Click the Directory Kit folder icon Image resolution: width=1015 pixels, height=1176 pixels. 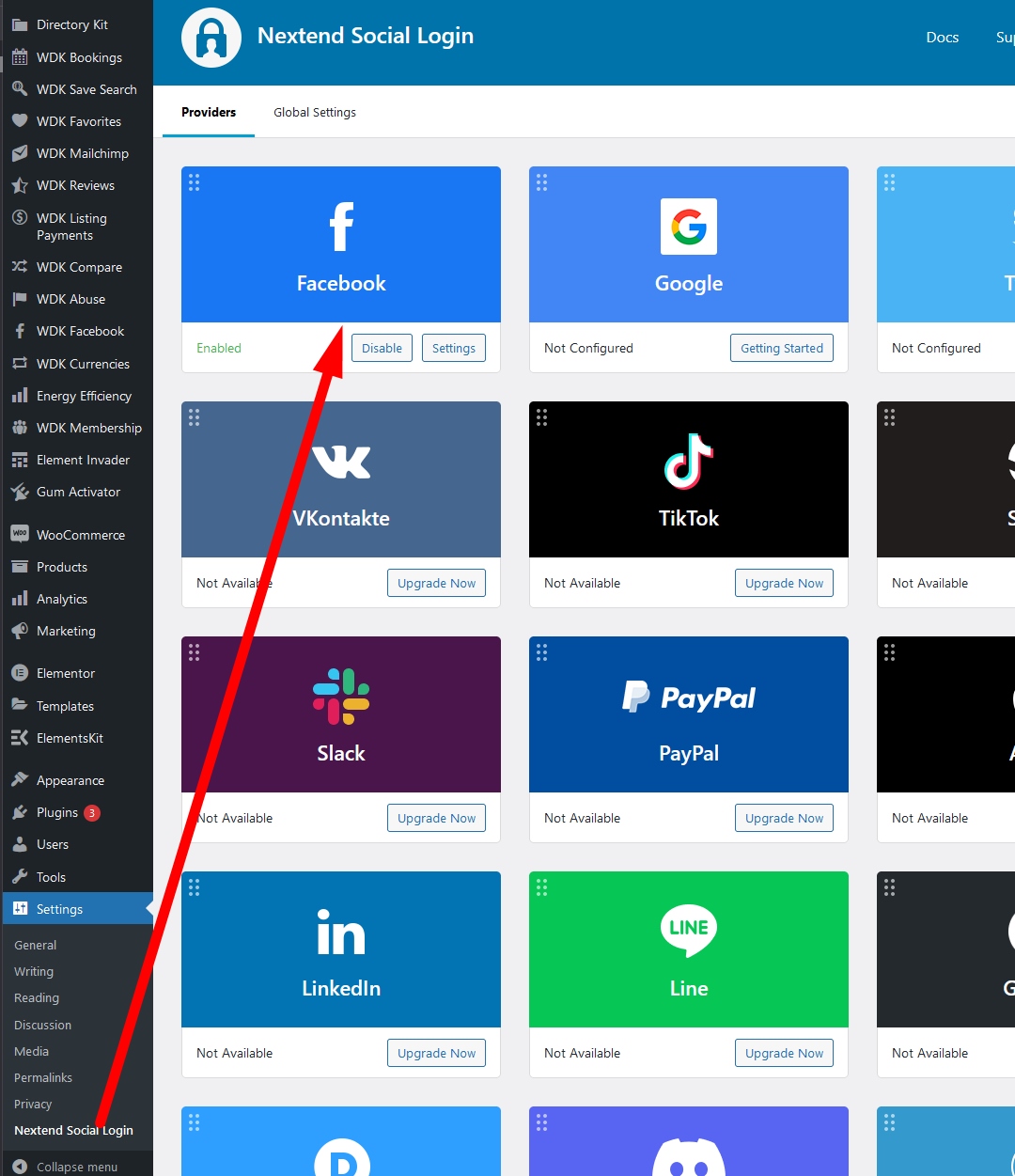(x=20, y=24)
